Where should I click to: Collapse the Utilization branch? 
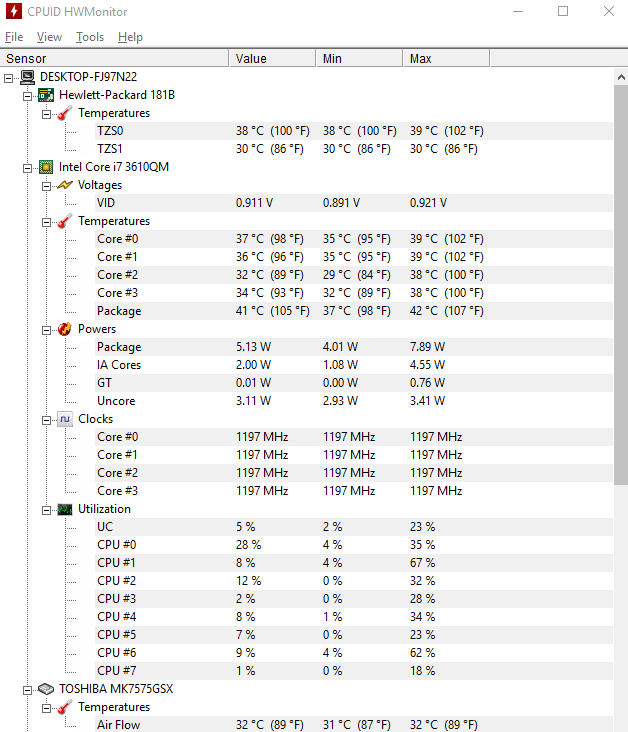tap(46, 510)
